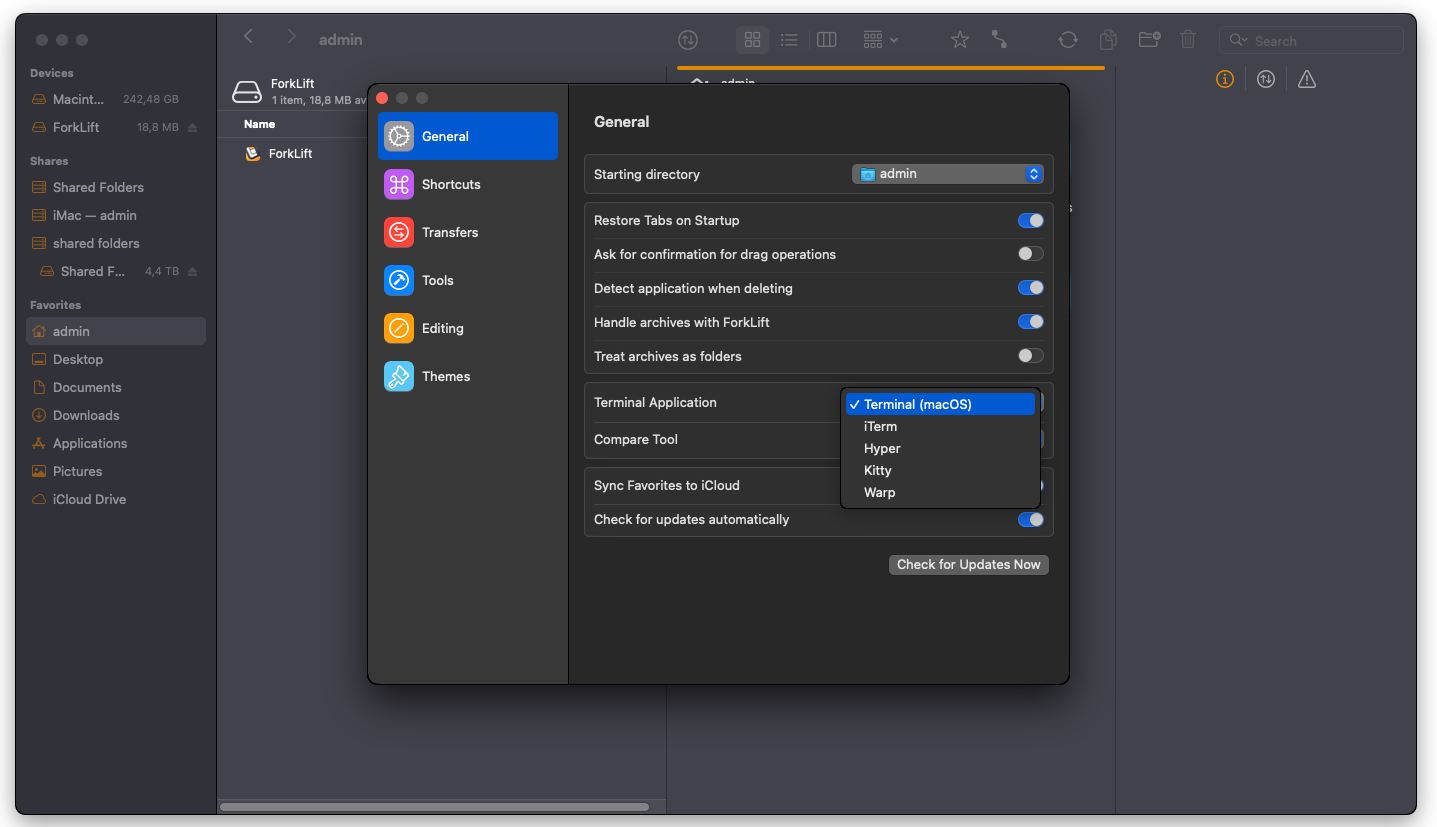This screenshot has width=1437, height=827.
Task: Click the trash delete icon
Action: click(x=1188, y=40)
